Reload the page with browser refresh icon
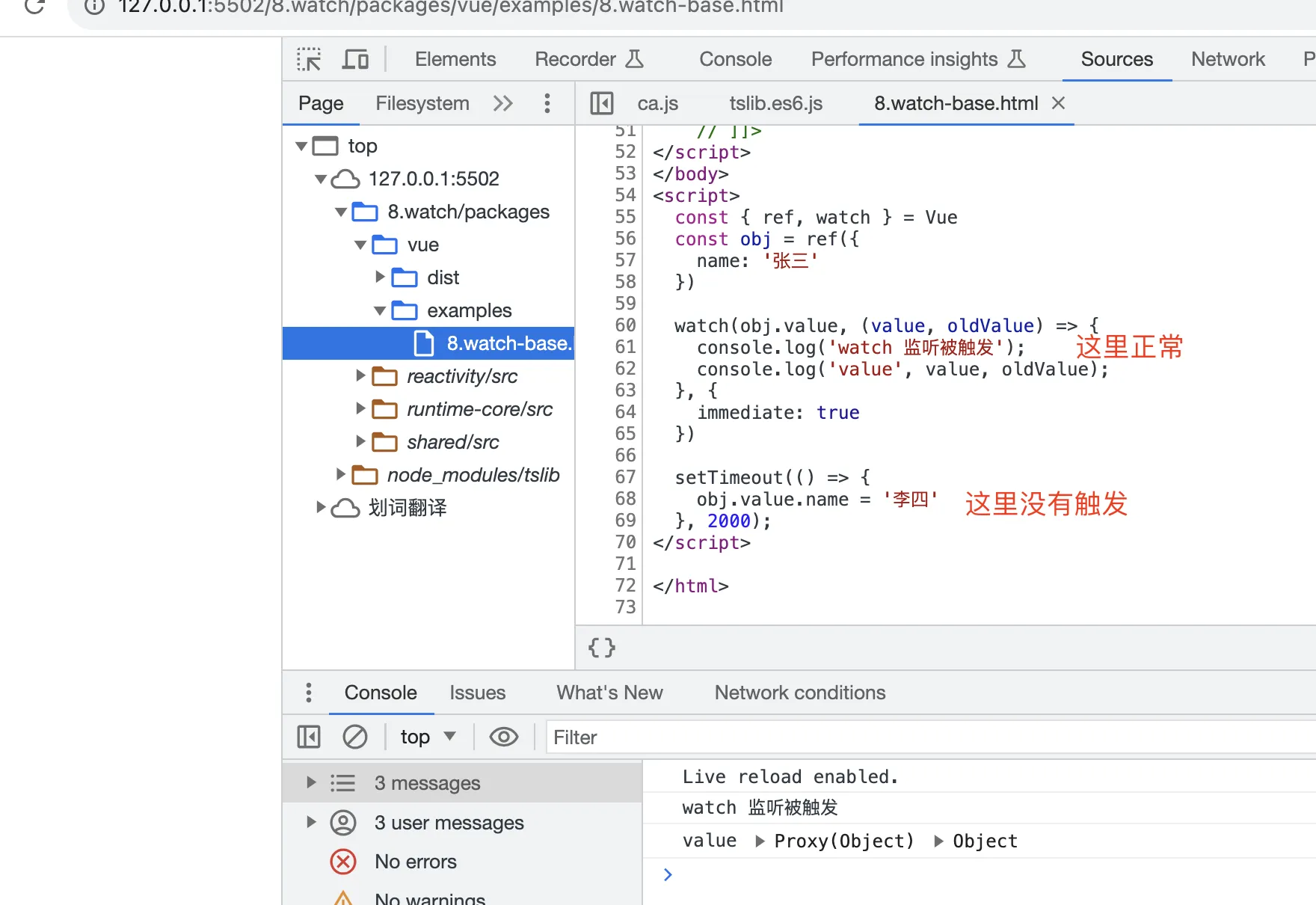This screenshot has width=1316, height=905. coord(34,7)
